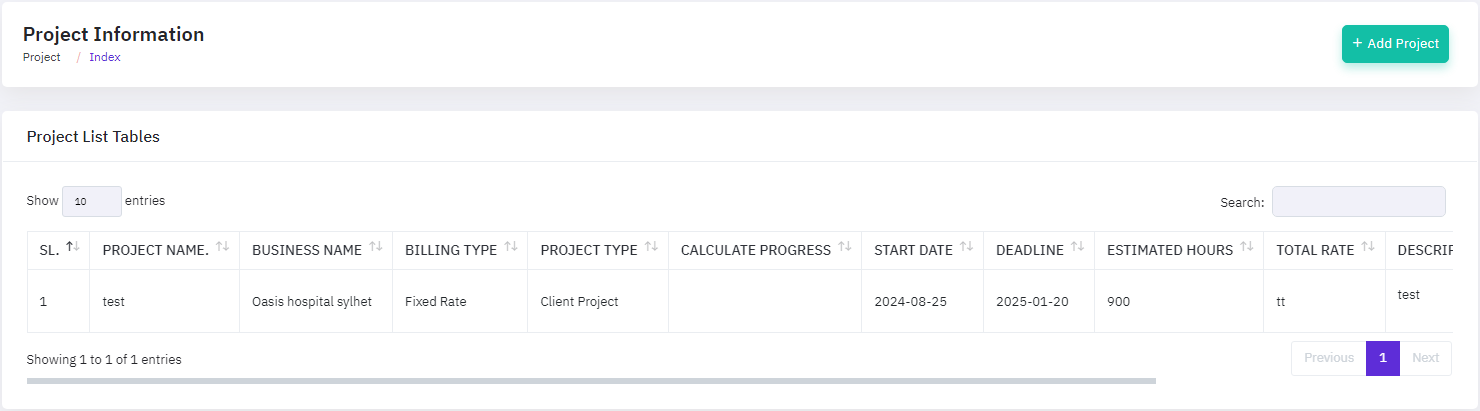Toggle Project Type sort order icon

point(651,247)
